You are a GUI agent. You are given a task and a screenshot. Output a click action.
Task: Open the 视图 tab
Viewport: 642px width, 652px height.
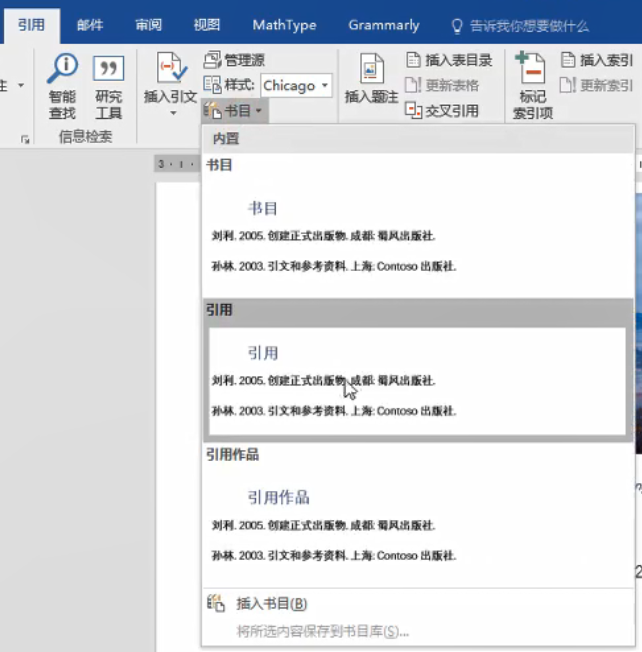coord(207,25)
